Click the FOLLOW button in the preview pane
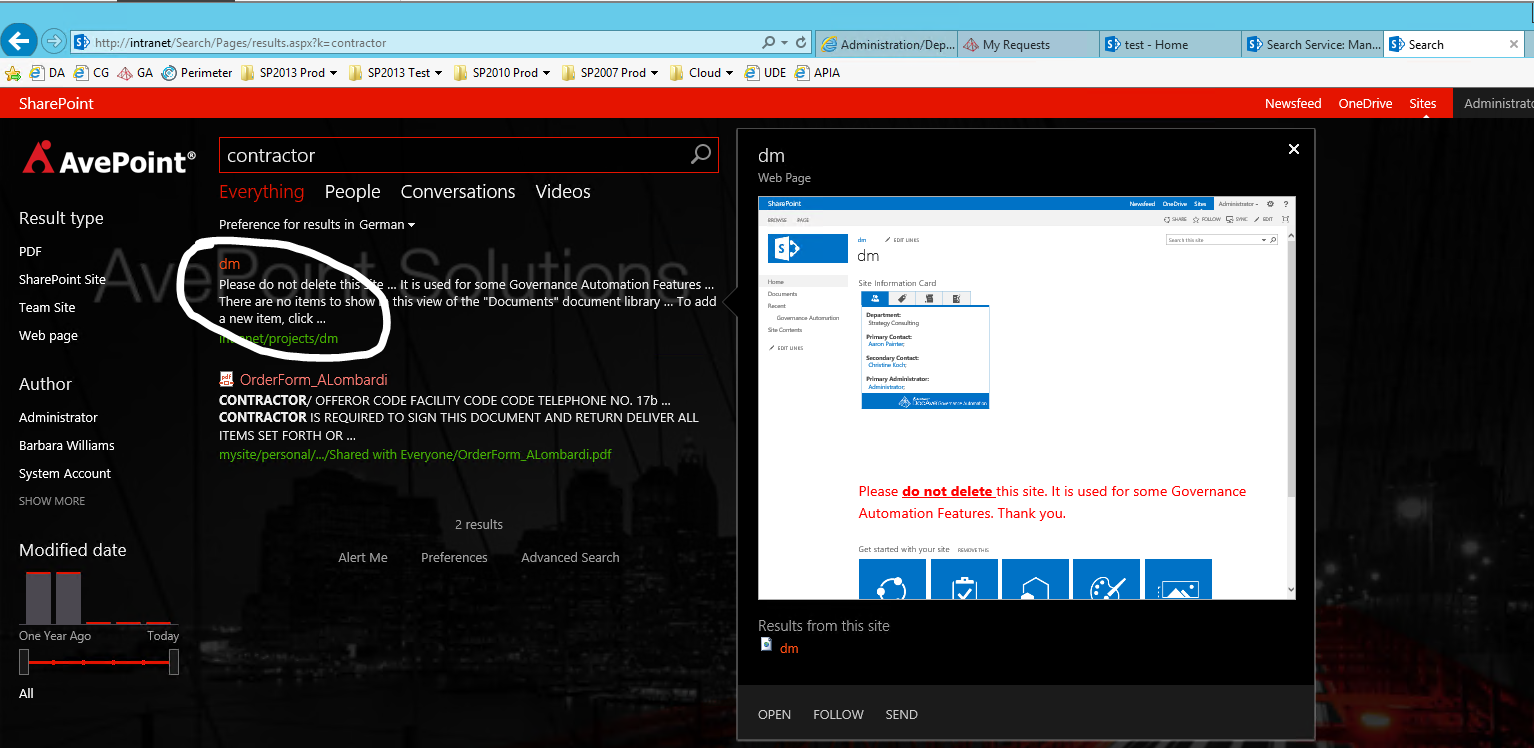The image size is (1534, 748). (838, 714)
